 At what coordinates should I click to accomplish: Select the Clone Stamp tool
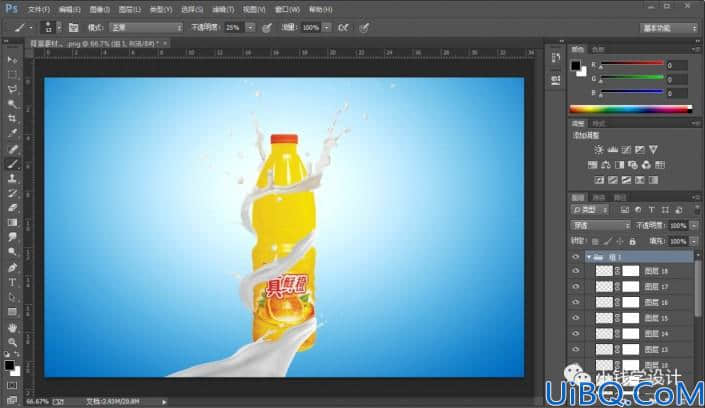(12, 179)
